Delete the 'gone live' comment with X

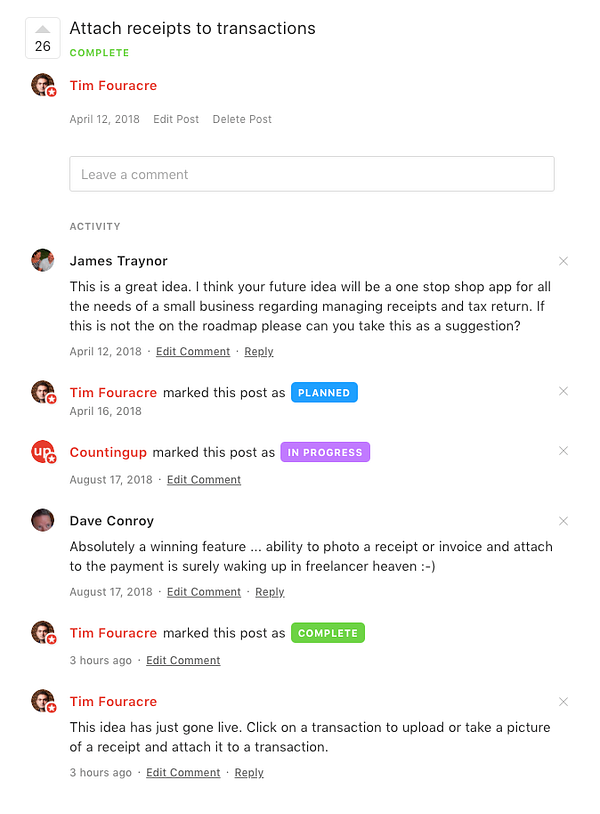click(x=563, y=702)
